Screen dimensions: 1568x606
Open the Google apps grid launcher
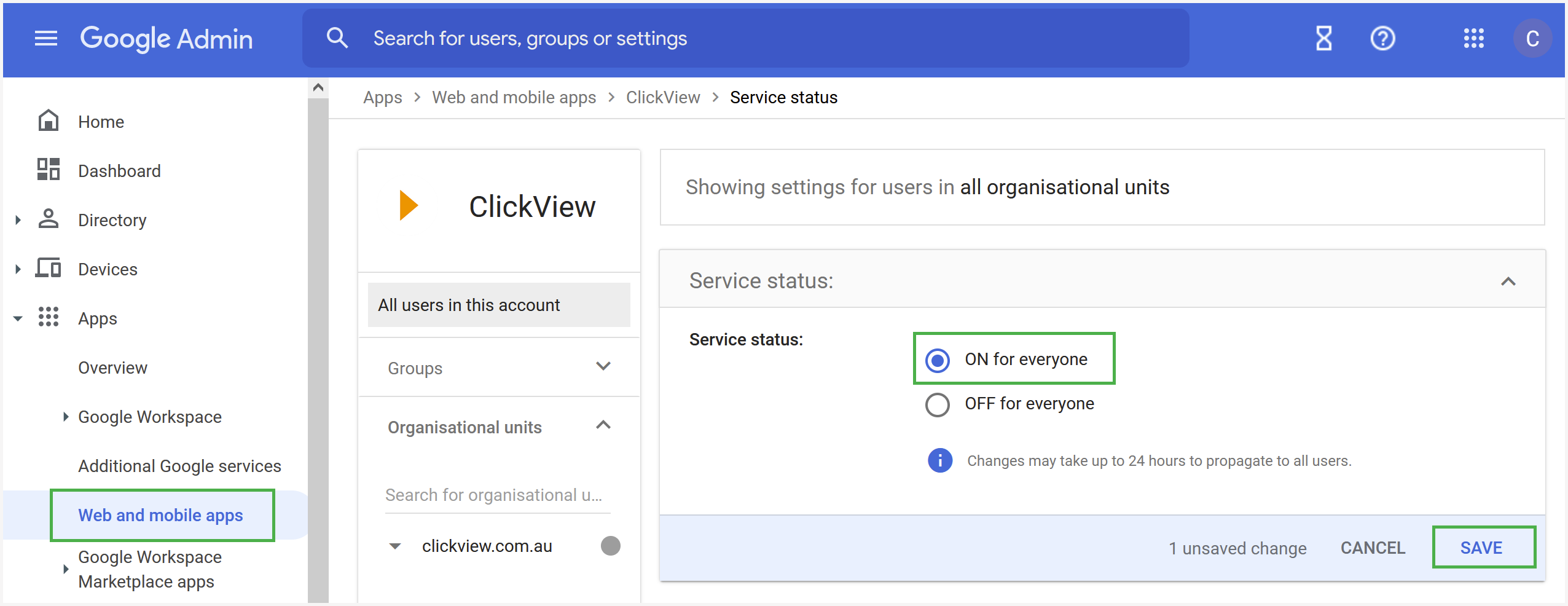coord(1473,39)
